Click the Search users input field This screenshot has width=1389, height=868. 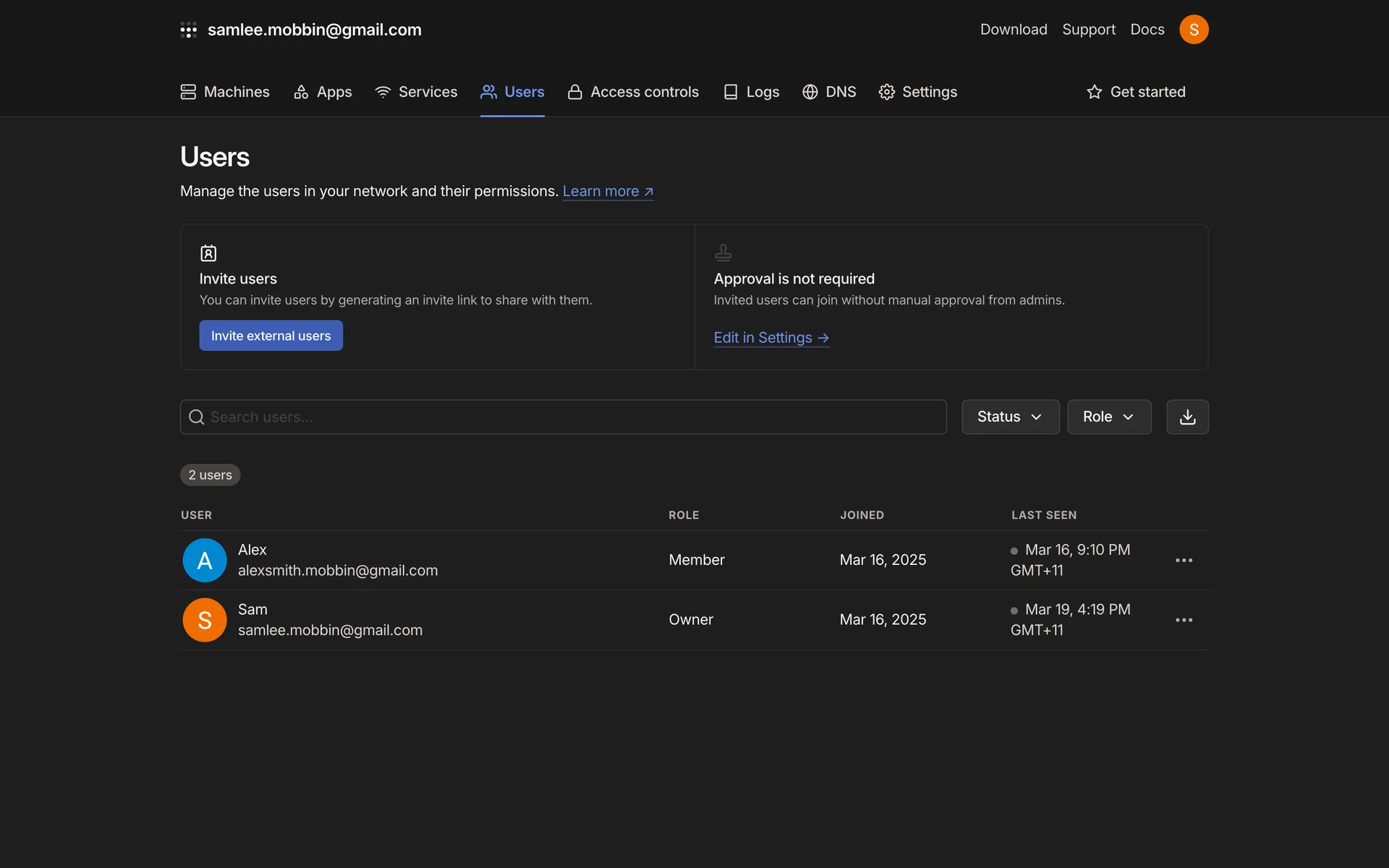click(563, 417)
